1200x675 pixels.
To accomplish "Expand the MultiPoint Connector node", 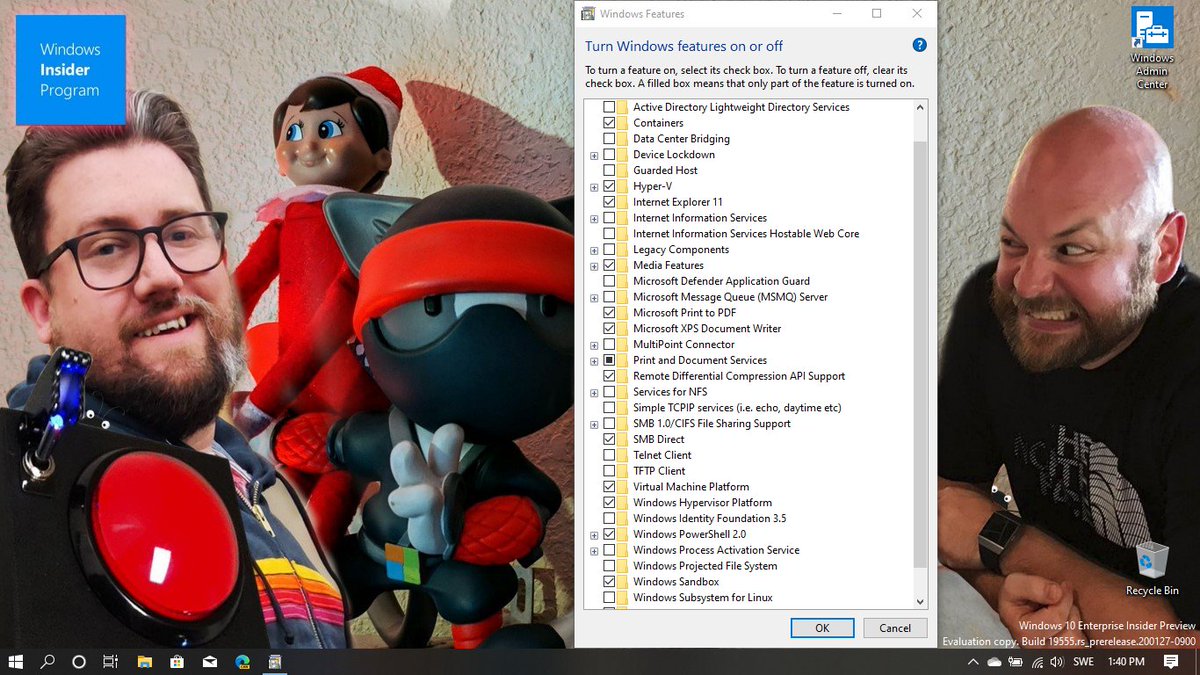I will pyautogui.click(x=594, y=345).
